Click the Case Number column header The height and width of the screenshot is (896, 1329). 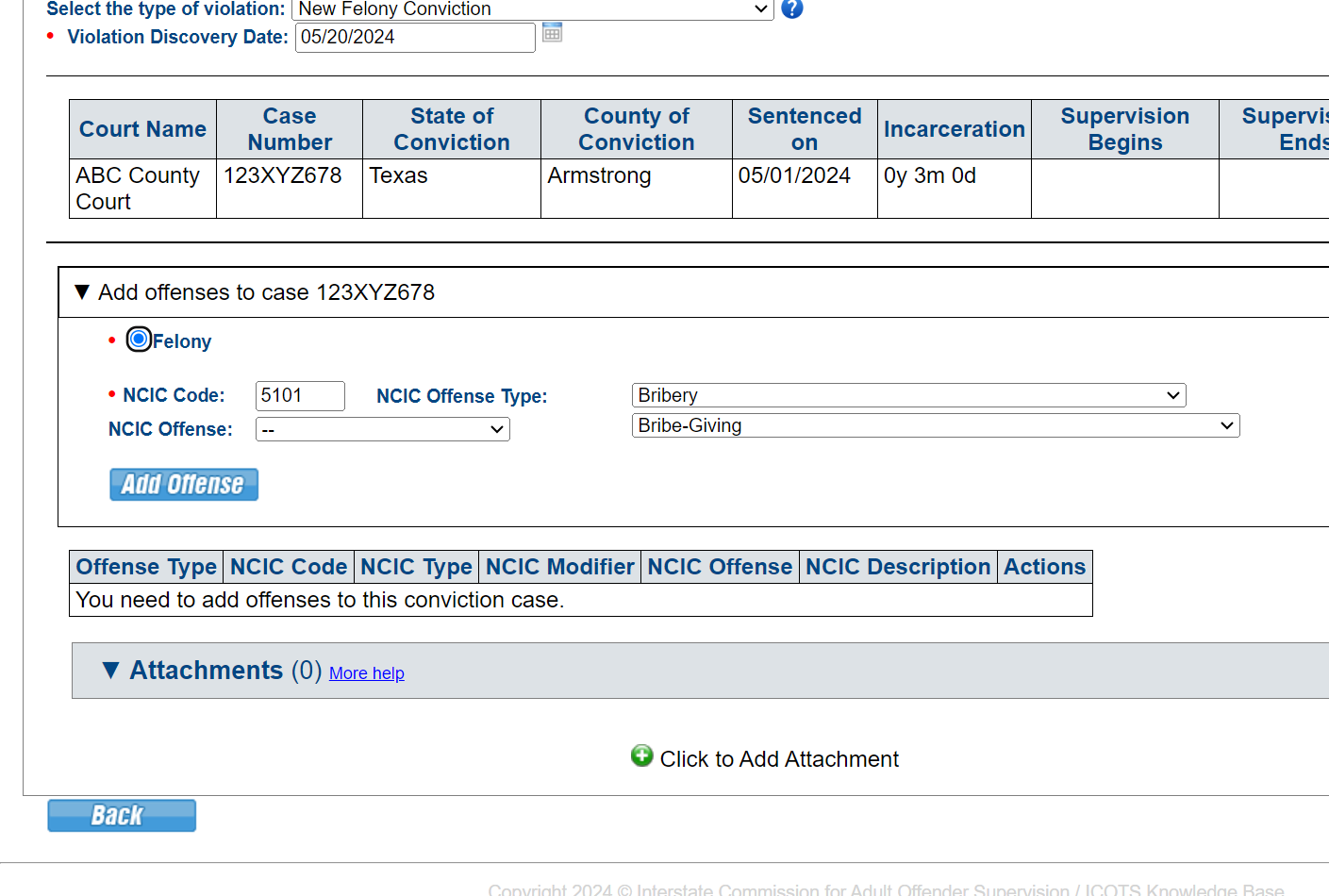[290, 129]
